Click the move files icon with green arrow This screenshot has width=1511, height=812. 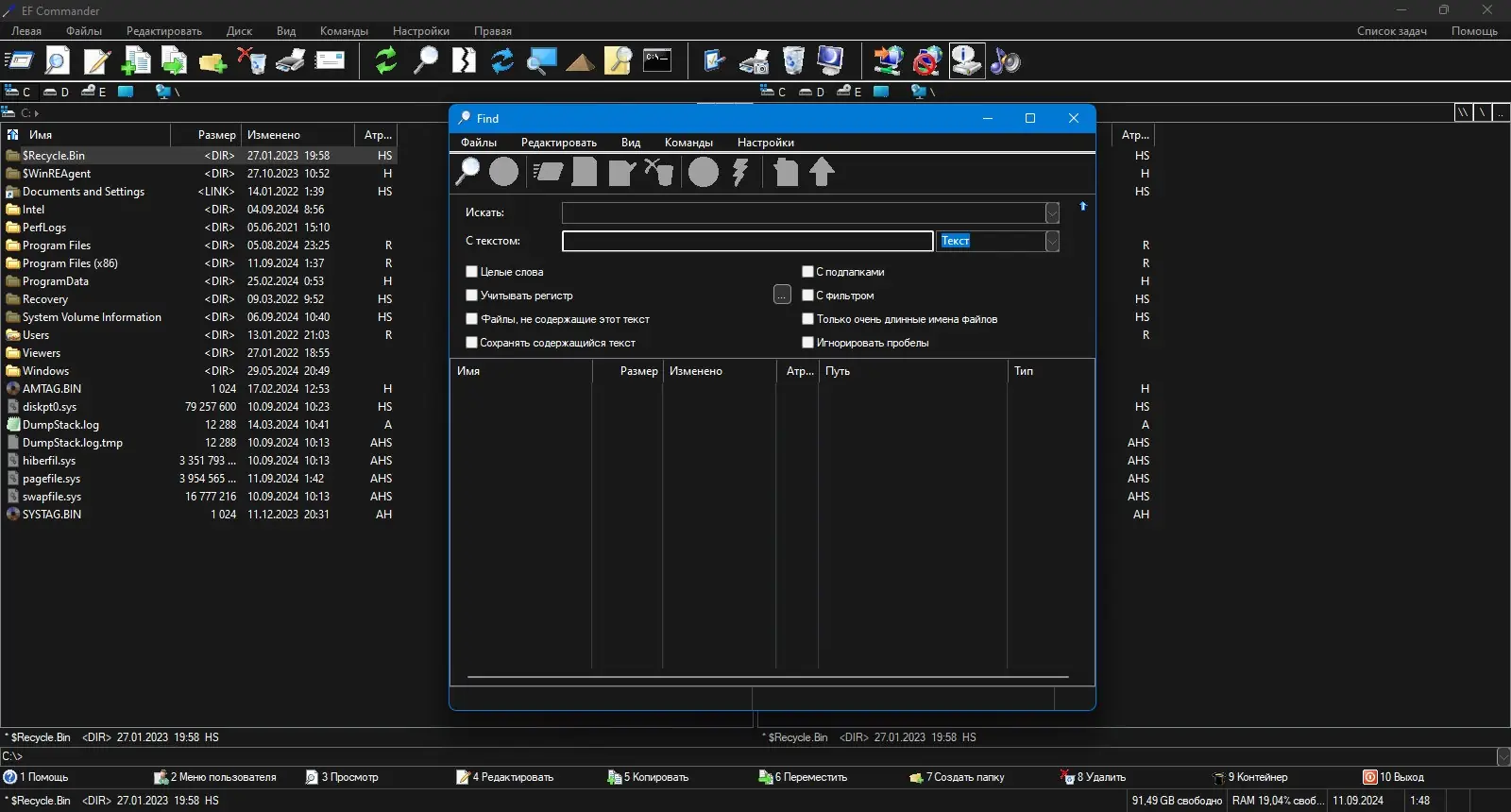174,61
